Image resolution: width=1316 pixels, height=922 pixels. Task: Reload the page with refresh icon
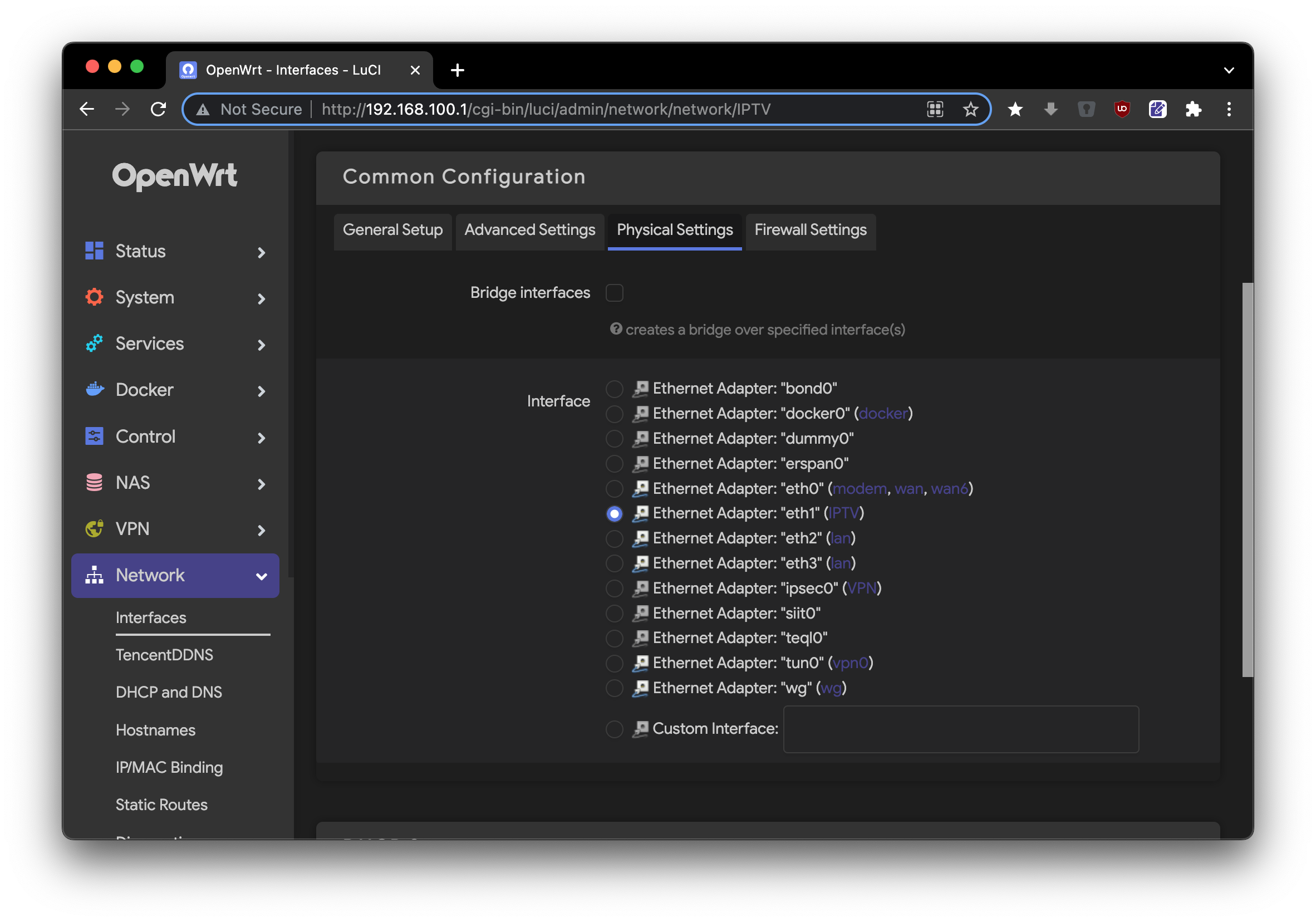(158, 109)
